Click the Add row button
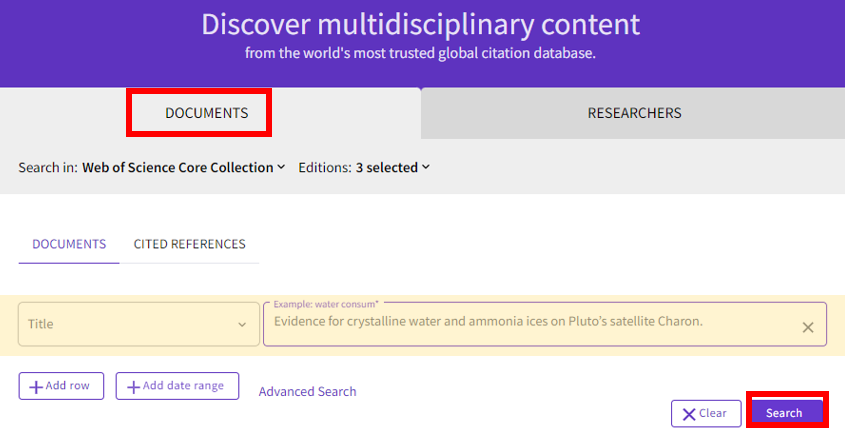 pyautogui.click(x=61, y=386)
